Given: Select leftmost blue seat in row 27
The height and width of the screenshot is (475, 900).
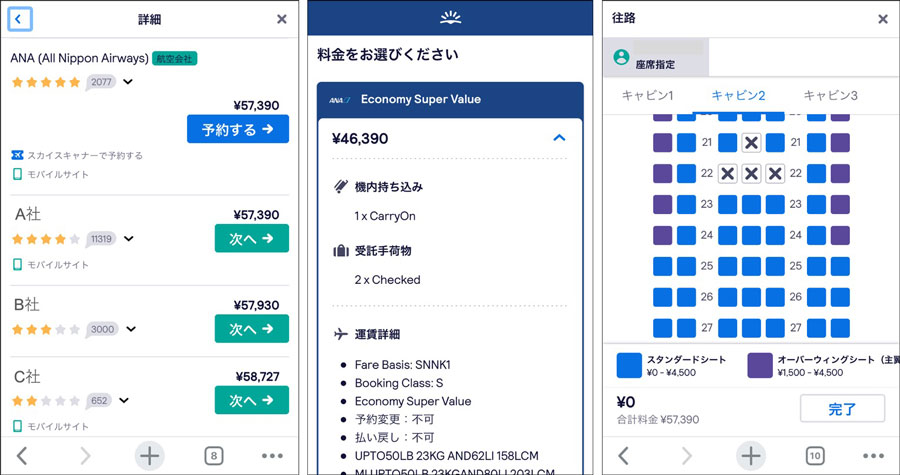Looking at the screenshot, I should (x=662, y=328).
